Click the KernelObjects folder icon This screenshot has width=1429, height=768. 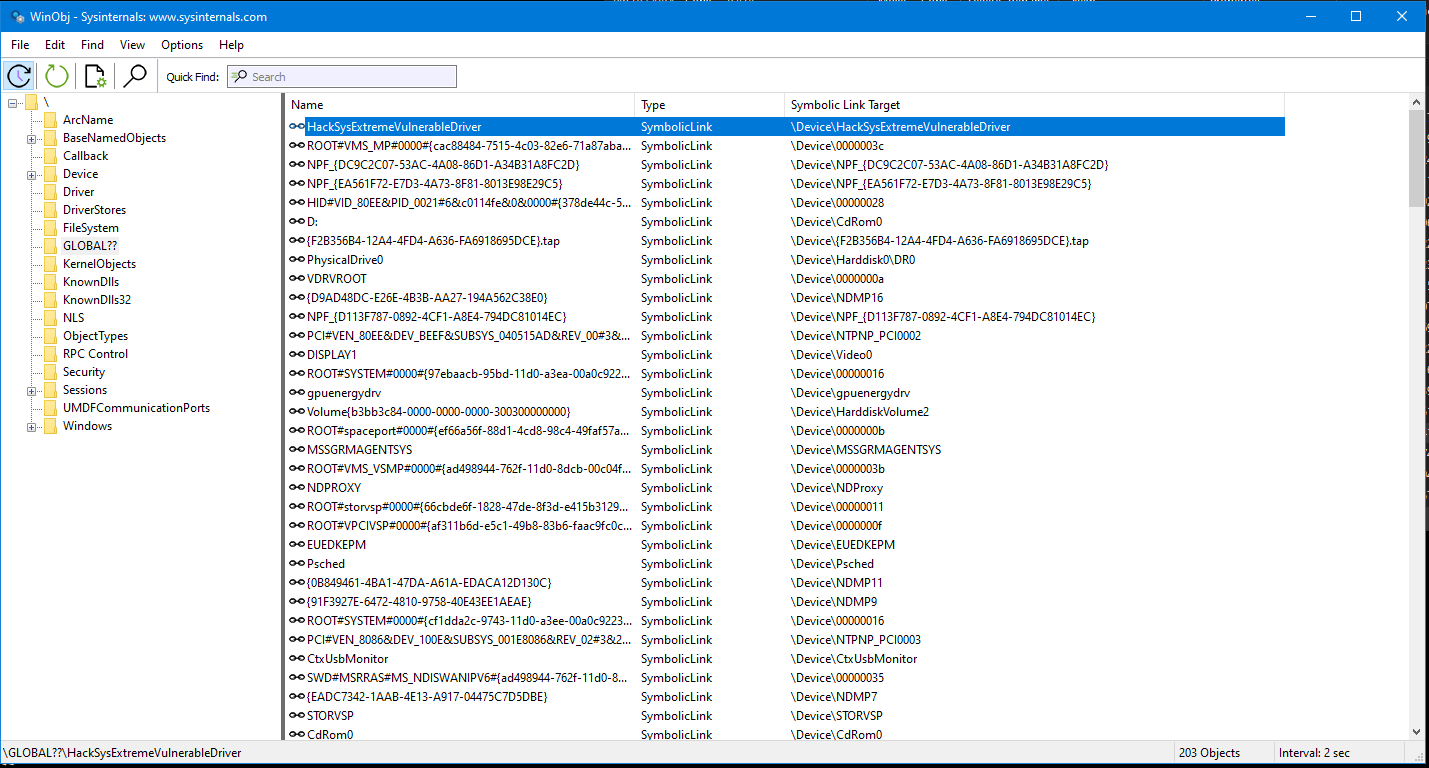coord(50,264)
